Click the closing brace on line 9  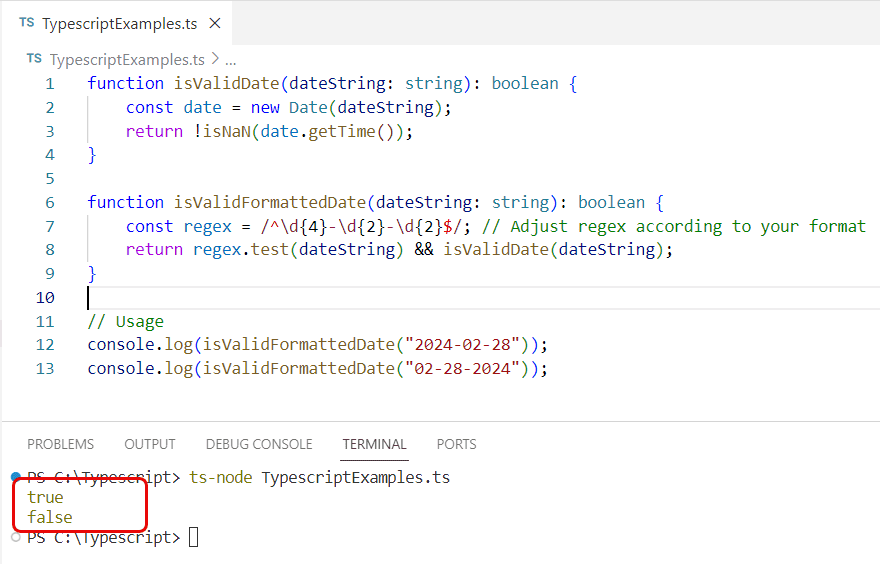pyautogui.click(x=92, y=274)
